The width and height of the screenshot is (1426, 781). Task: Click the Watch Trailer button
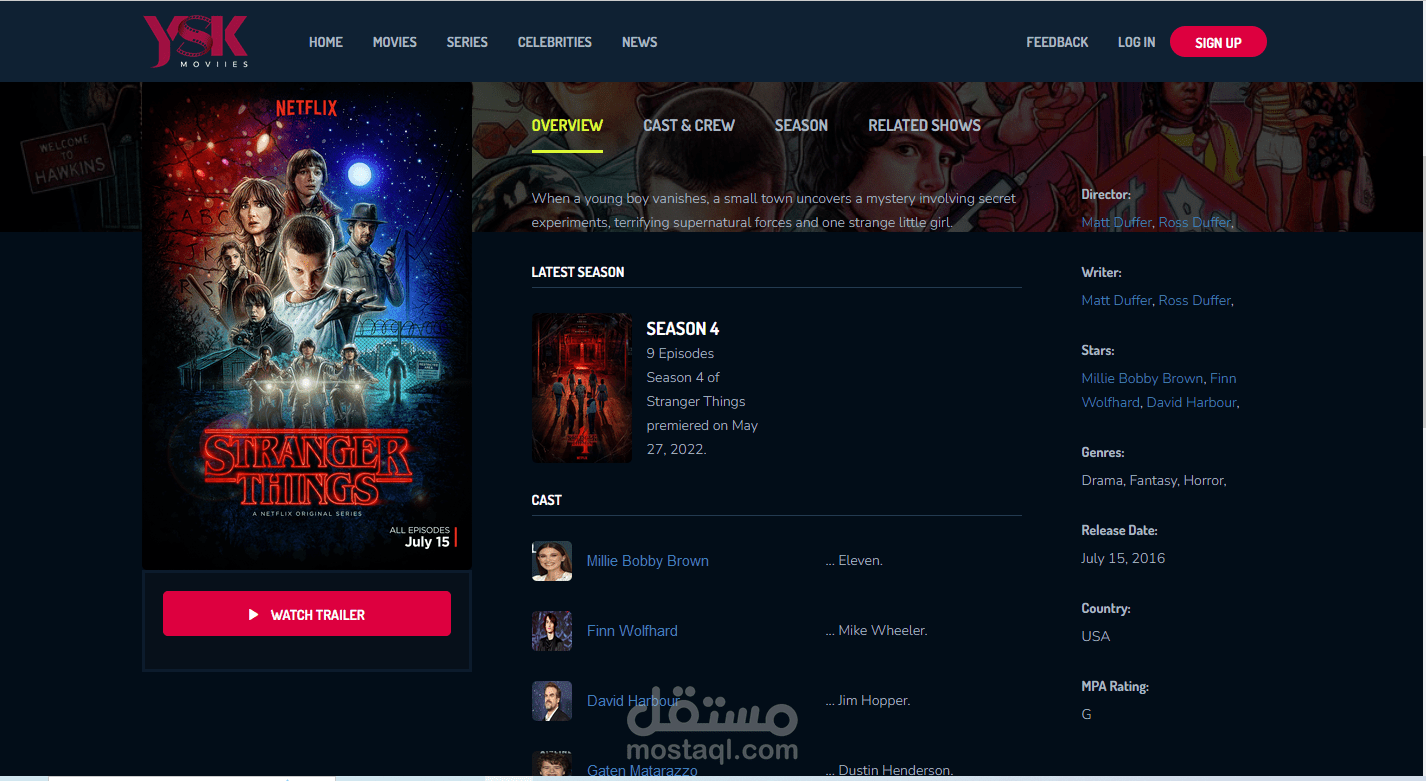click(x=307, y=614)
